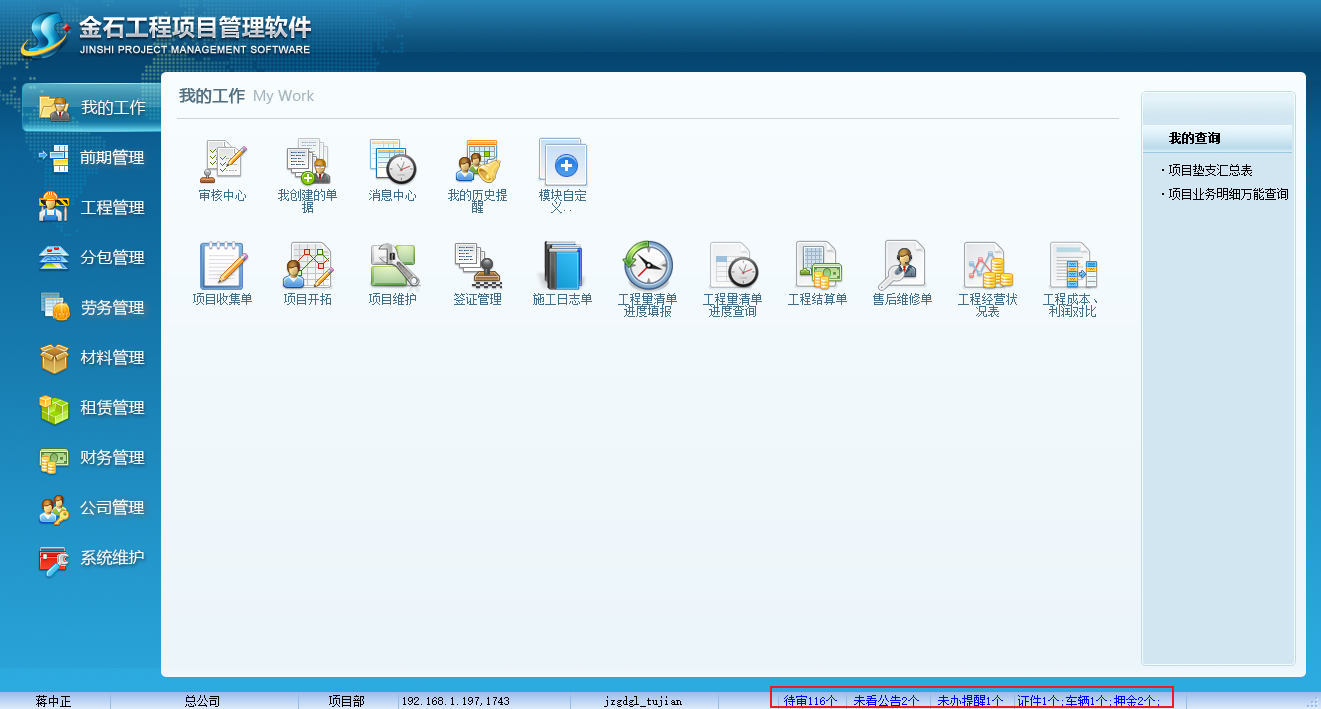1321x709 pixels.
Task: Open 我的历史提醒 icon
Action: pos(477,162)
